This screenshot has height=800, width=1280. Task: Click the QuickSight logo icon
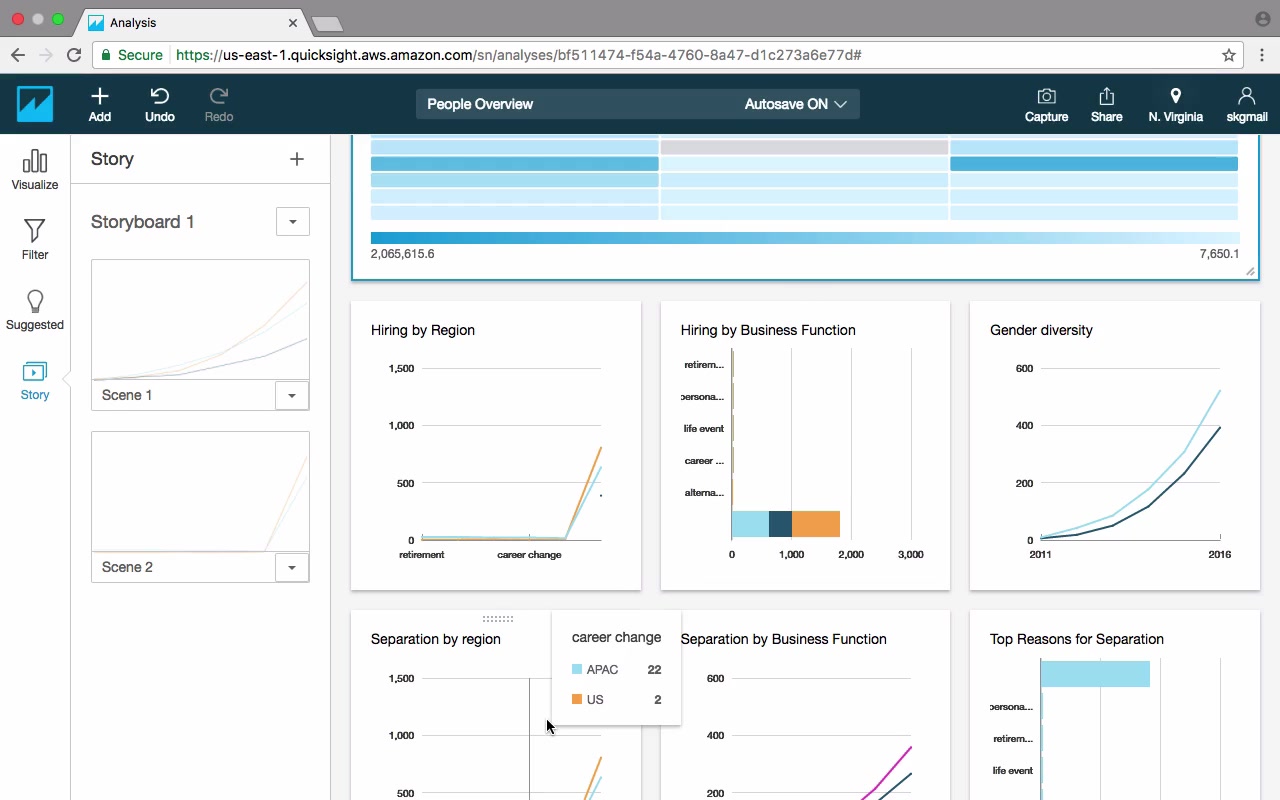point(35,104)
